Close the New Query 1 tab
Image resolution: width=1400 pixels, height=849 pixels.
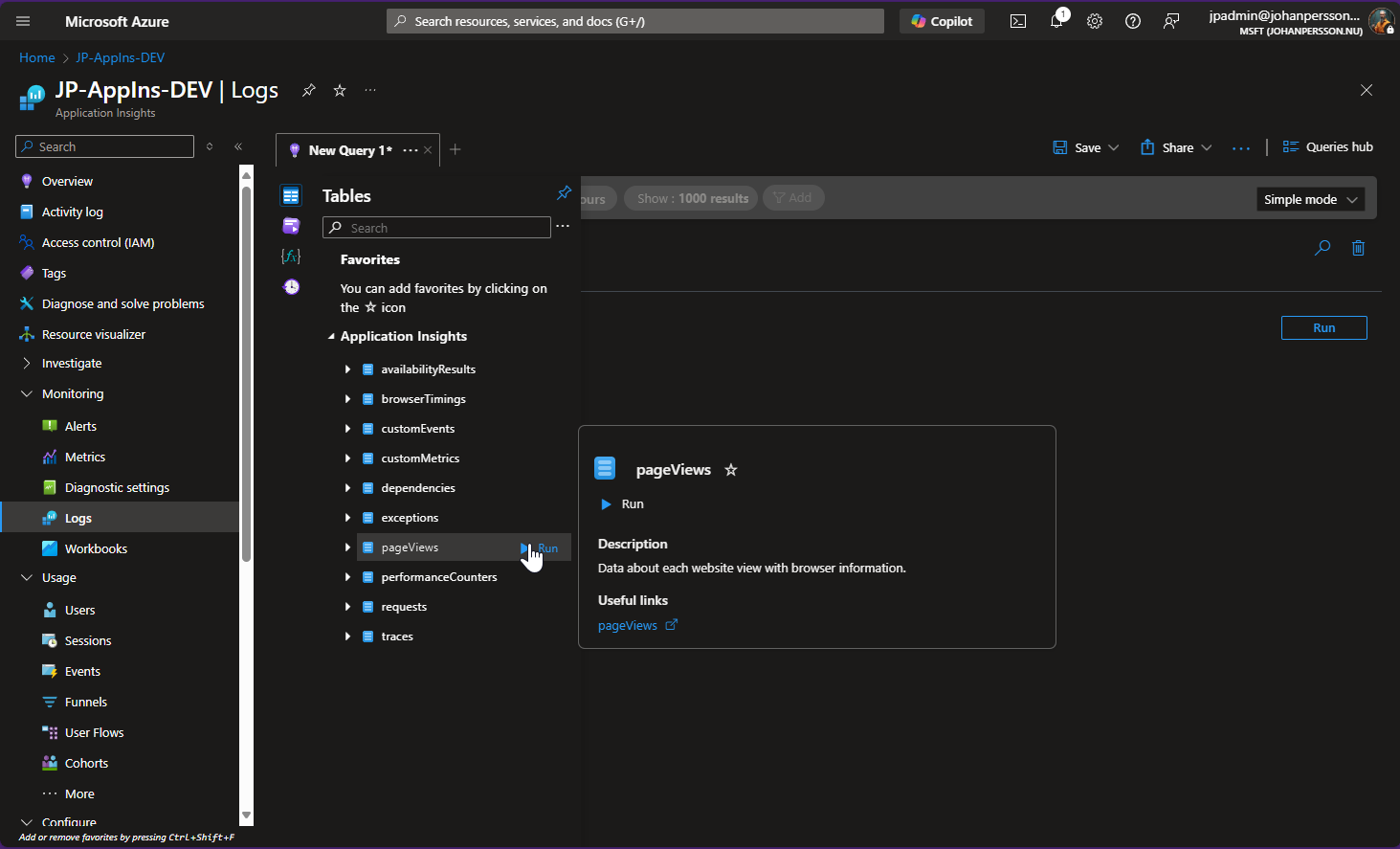coord(428,150)
